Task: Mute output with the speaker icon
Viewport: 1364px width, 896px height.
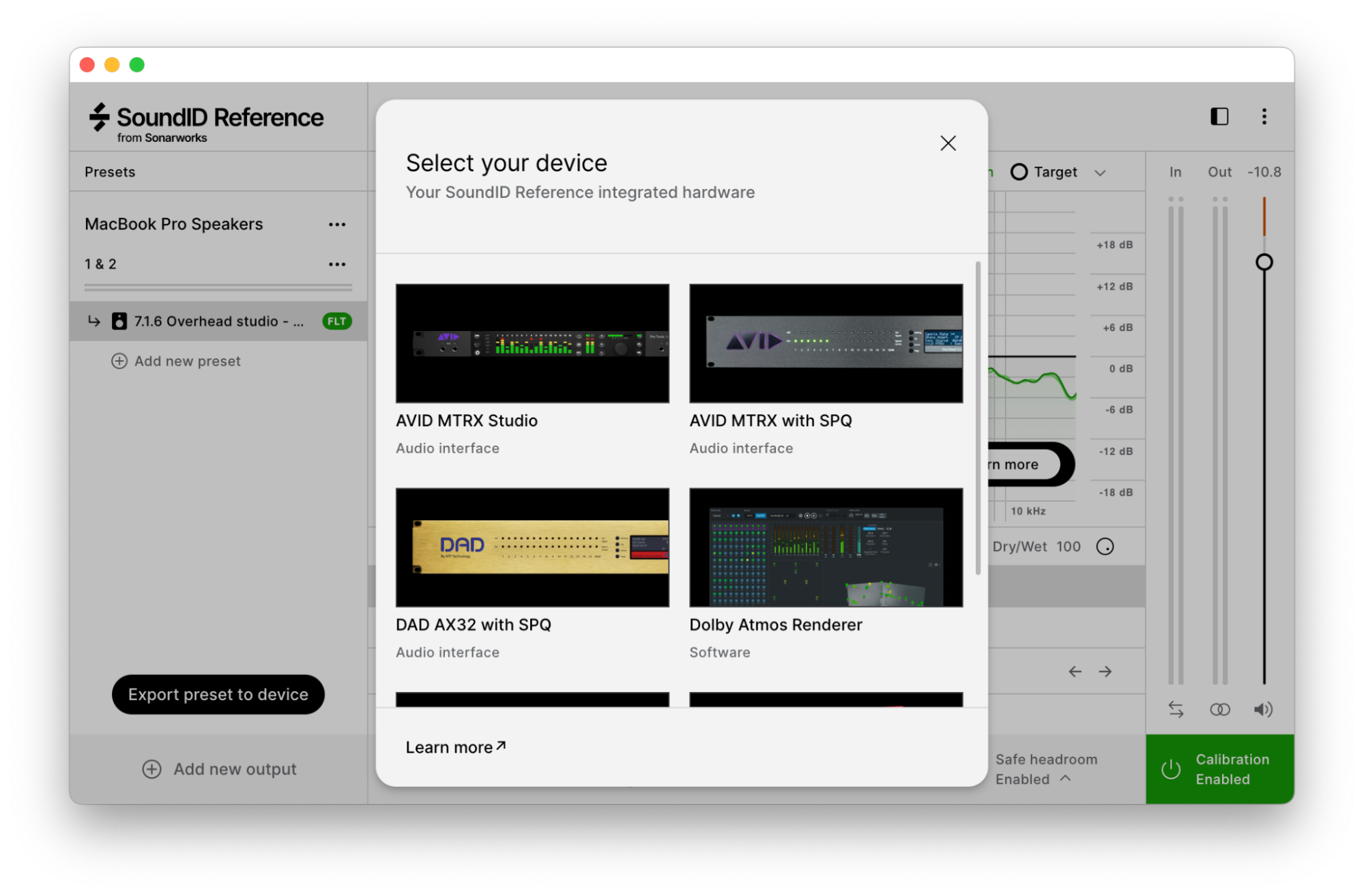Action: coord(1262,710)
